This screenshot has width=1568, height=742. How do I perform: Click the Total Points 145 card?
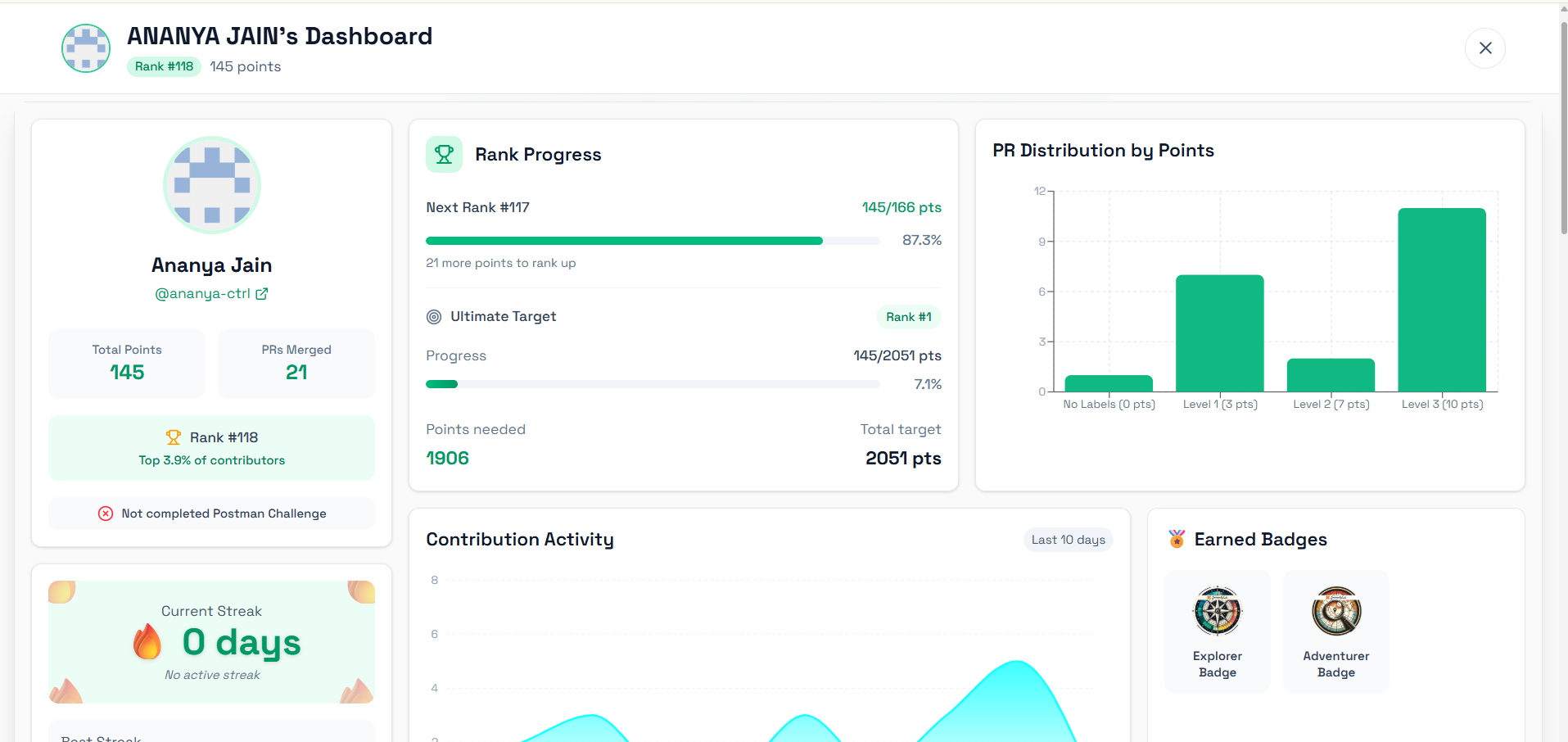click(127, 364)
